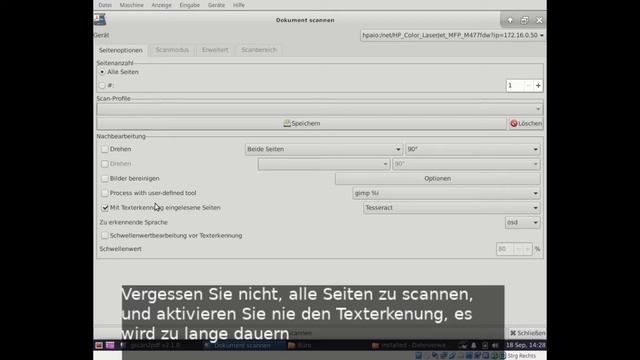640x360 pixels.
Task: Open the Beide Seiten dropdown
Action: [x=324, y=149]
